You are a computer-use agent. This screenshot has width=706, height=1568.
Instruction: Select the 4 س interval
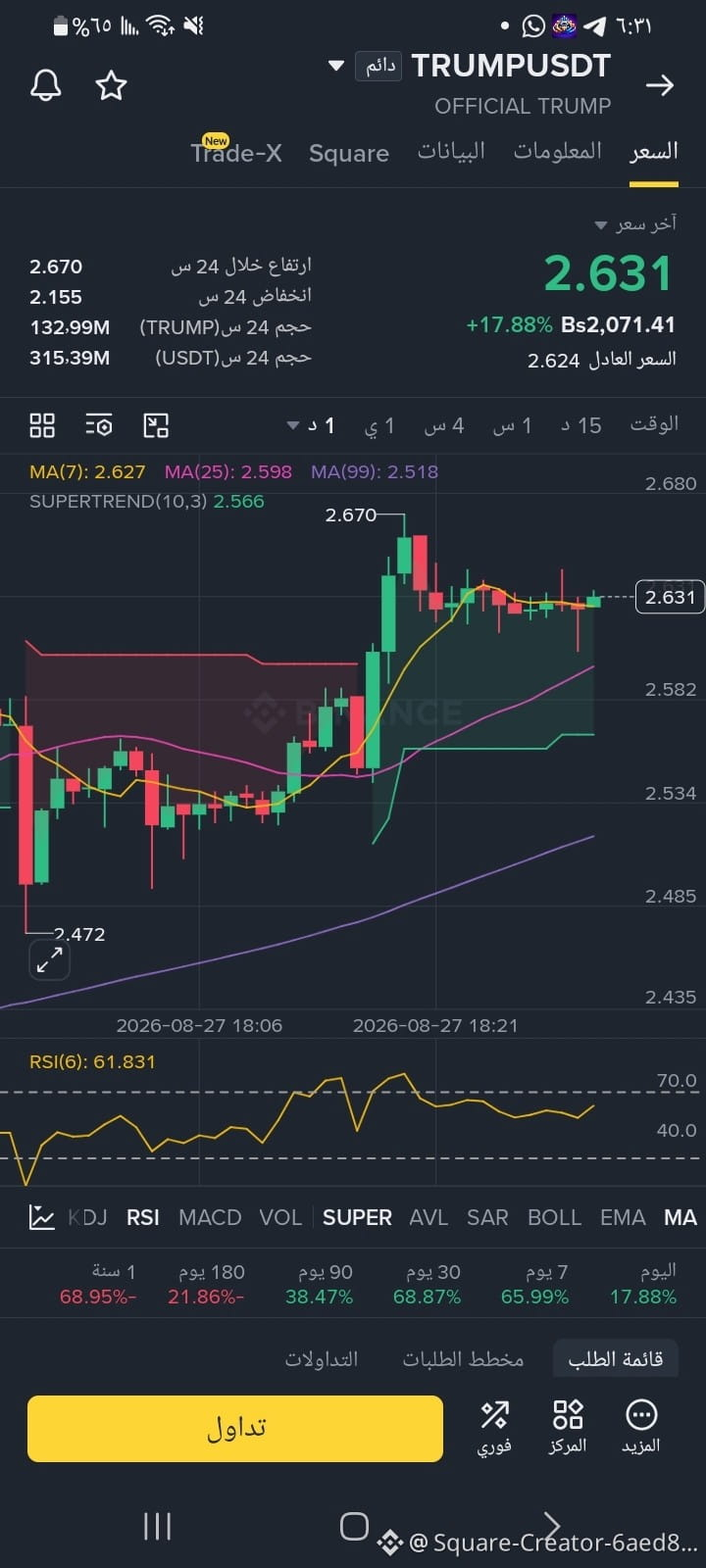click(444, 425)
